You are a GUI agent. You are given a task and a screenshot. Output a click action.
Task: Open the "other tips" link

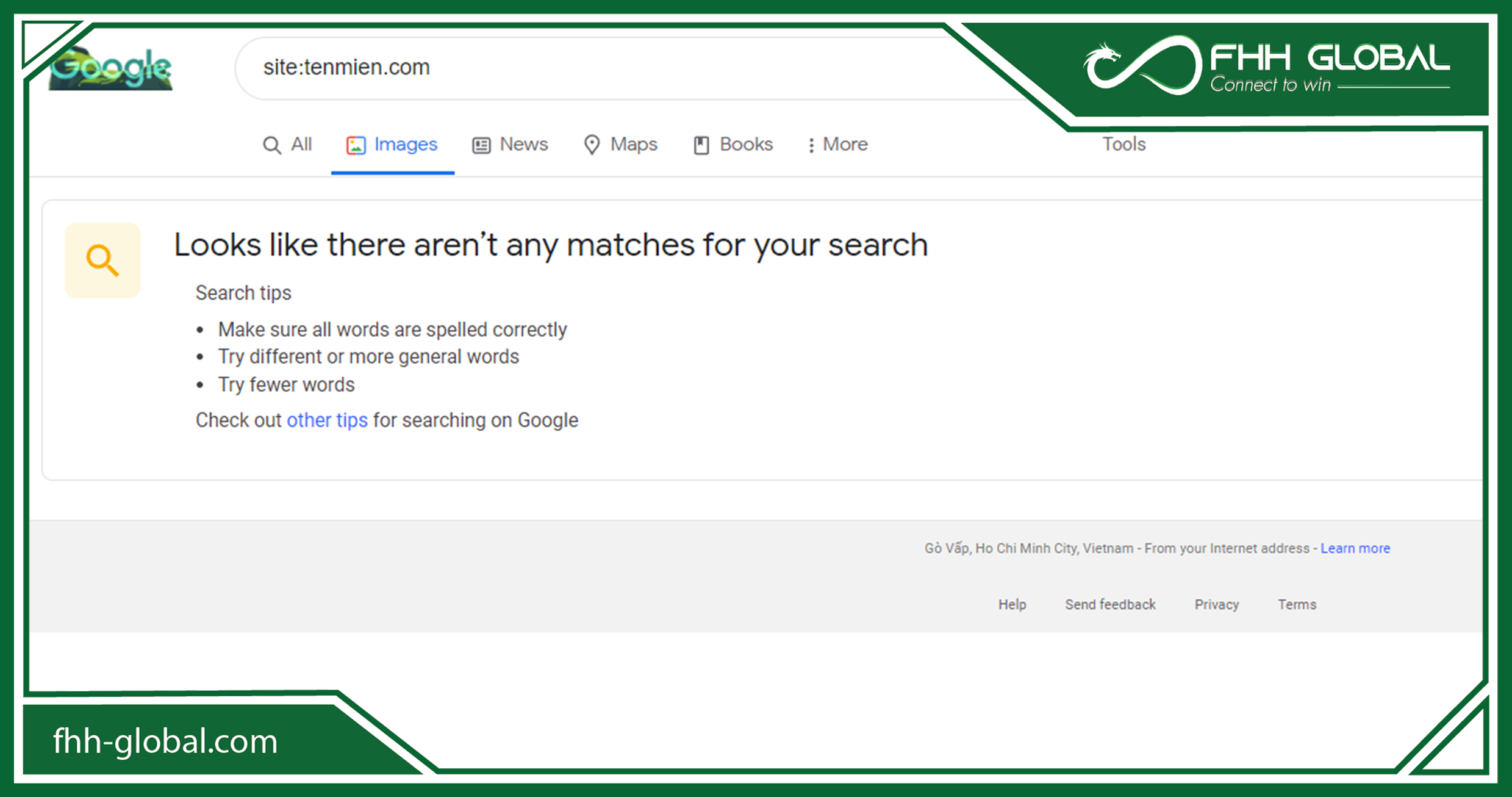point(327,420)
